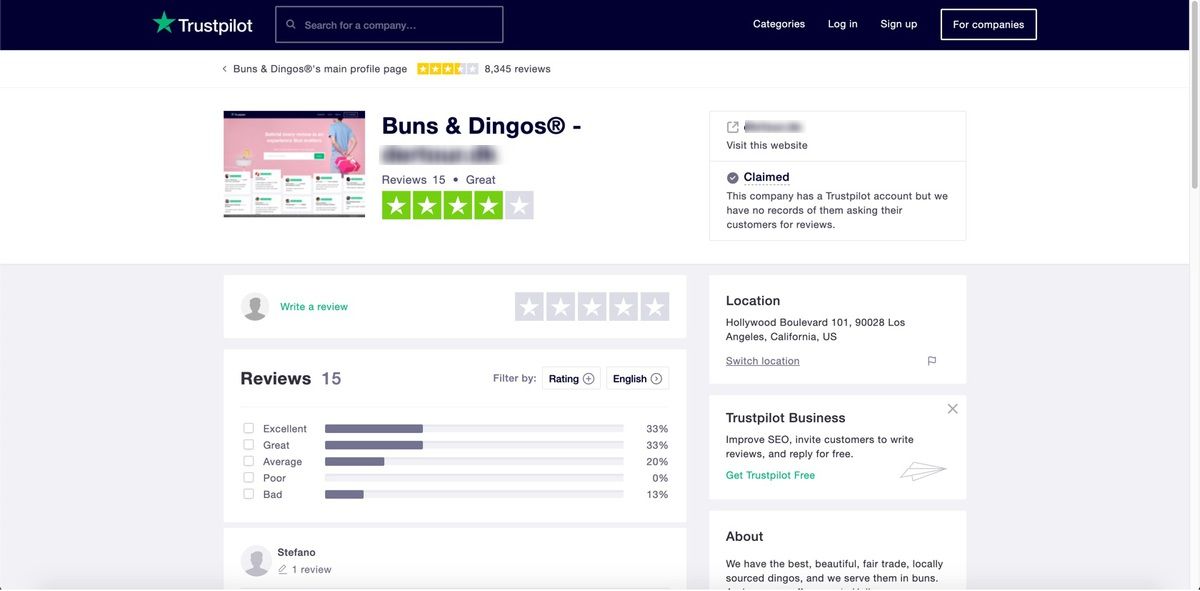Click the Location heading
Viewport: 1200px width, 591px height.
coord(753,301)
